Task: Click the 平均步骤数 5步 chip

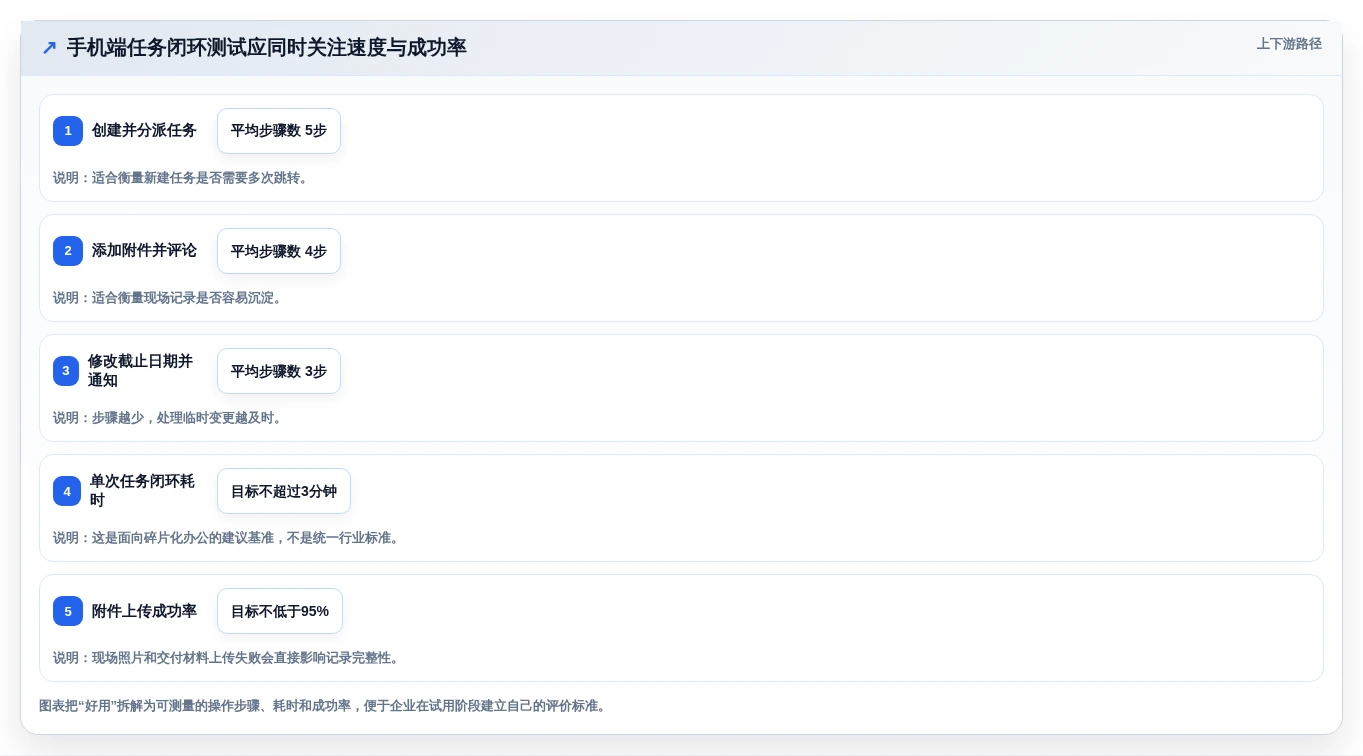Action: pyautogui.click(x=279, y=131)
